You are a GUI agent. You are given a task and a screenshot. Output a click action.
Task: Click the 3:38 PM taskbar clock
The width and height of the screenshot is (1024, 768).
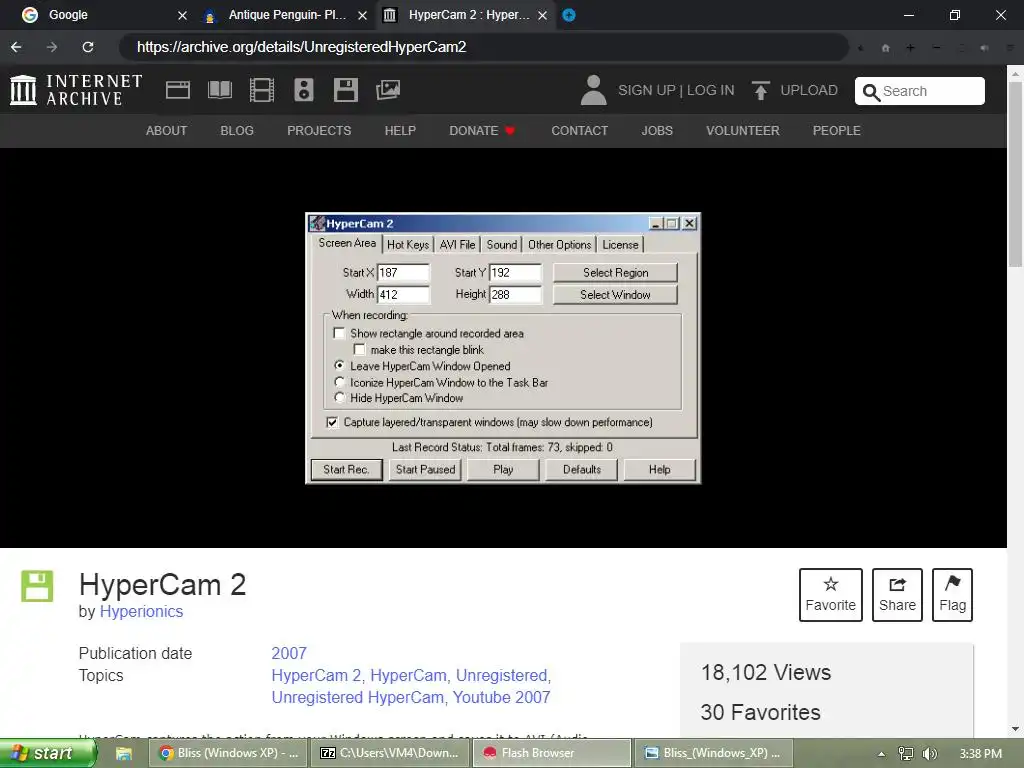tap(981, 754)
